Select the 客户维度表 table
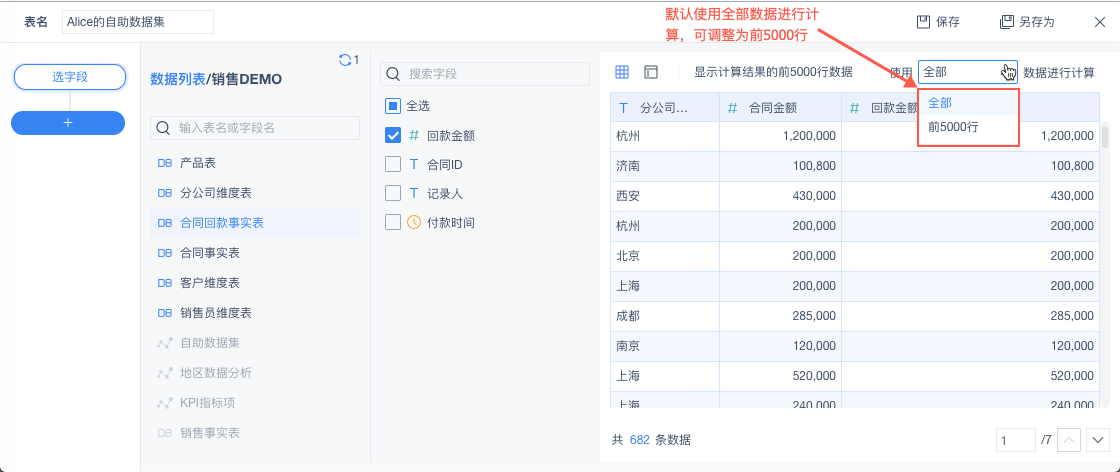Screen dimensions: 1120x472 pyautogui.click(x=210, y=283)
